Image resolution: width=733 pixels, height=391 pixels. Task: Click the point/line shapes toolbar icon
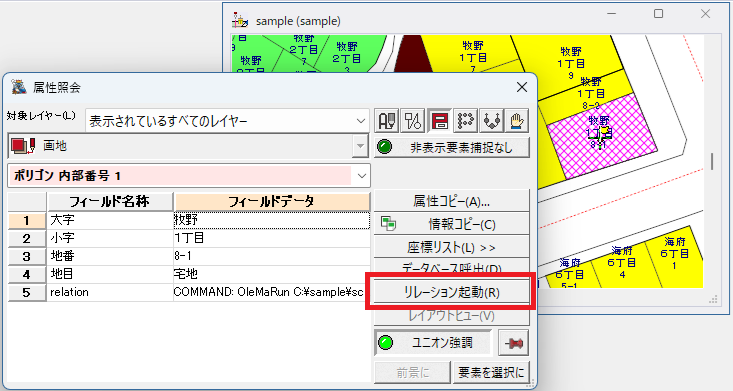(x=413, y=121)
